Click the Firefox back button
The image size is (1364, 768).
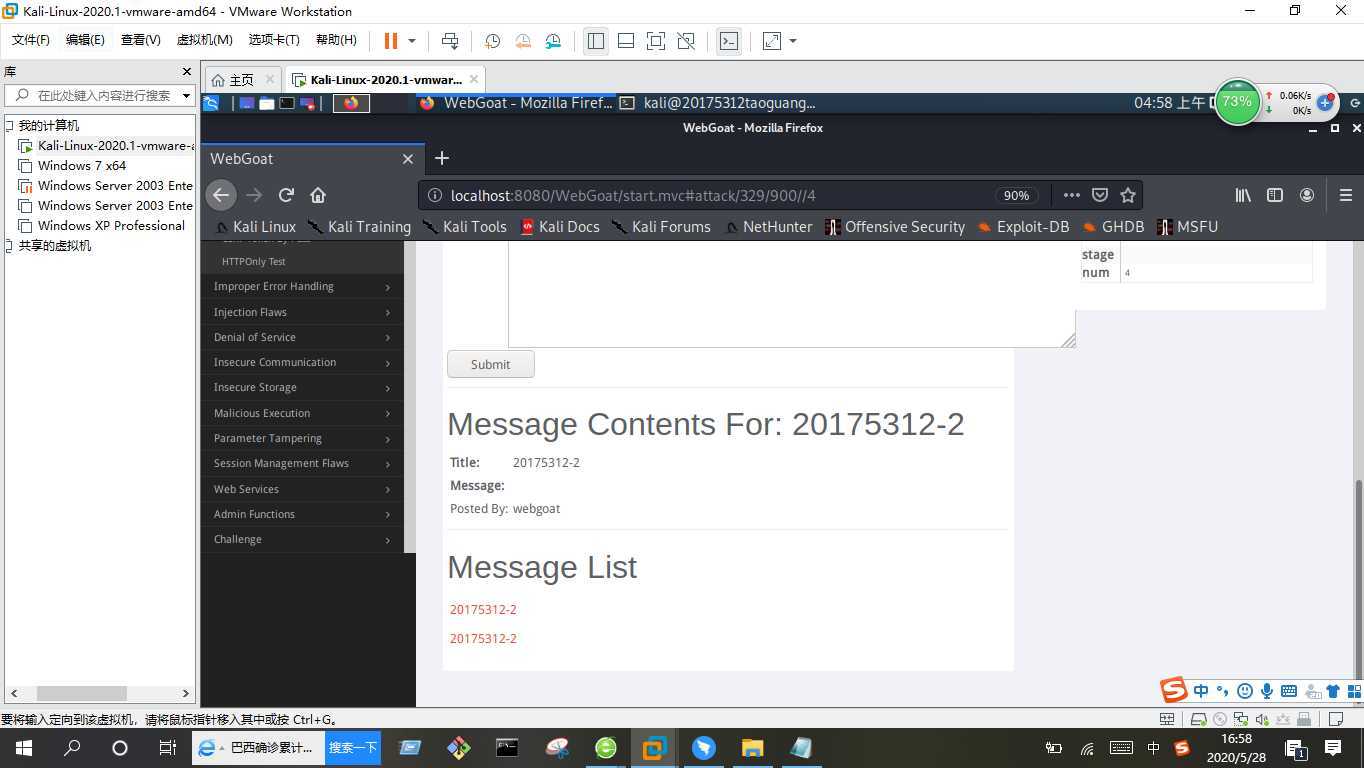221,195
